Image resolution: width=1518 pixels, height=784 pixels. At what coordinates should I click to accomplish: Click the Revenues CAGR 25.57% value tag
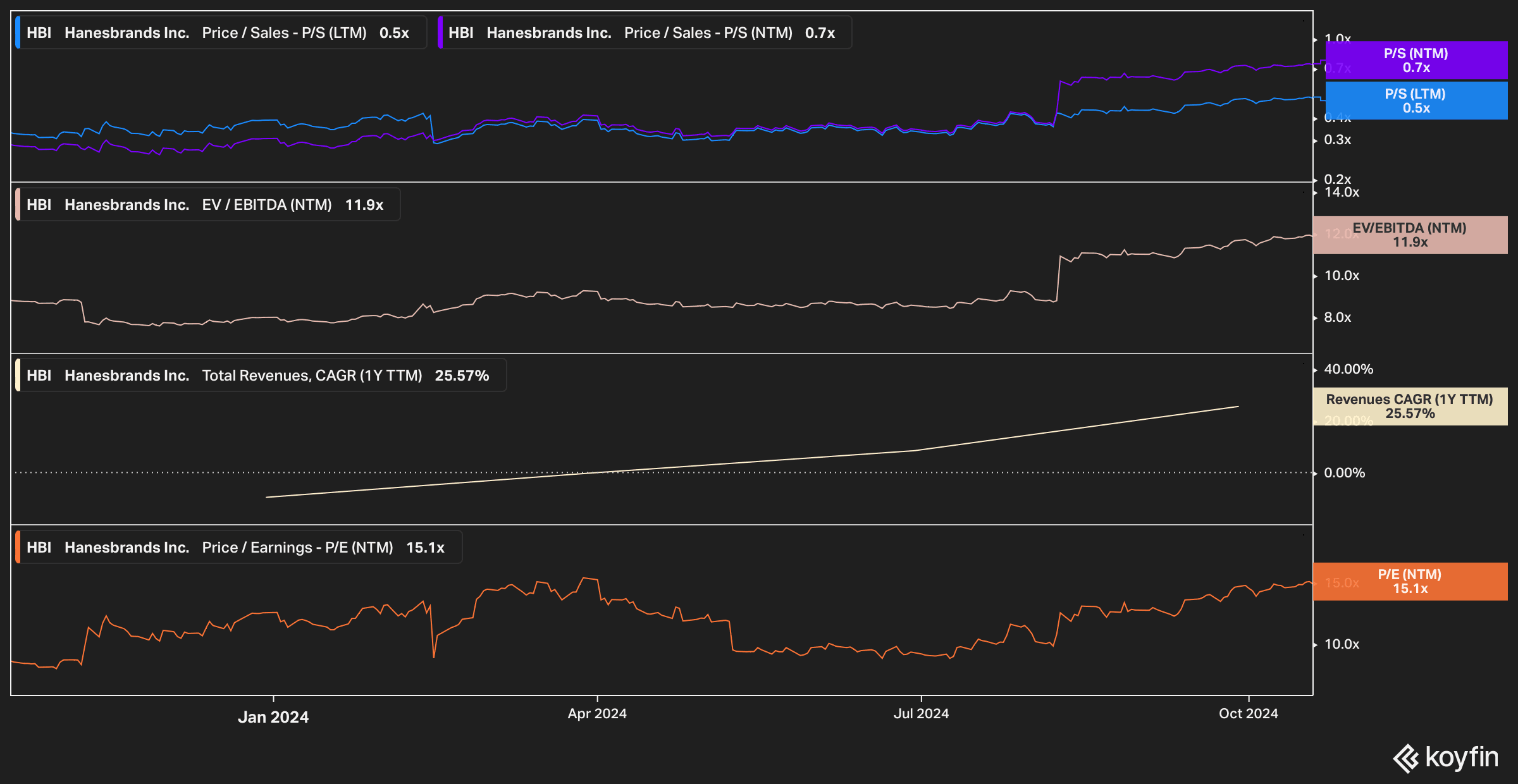click(1410, 407)
